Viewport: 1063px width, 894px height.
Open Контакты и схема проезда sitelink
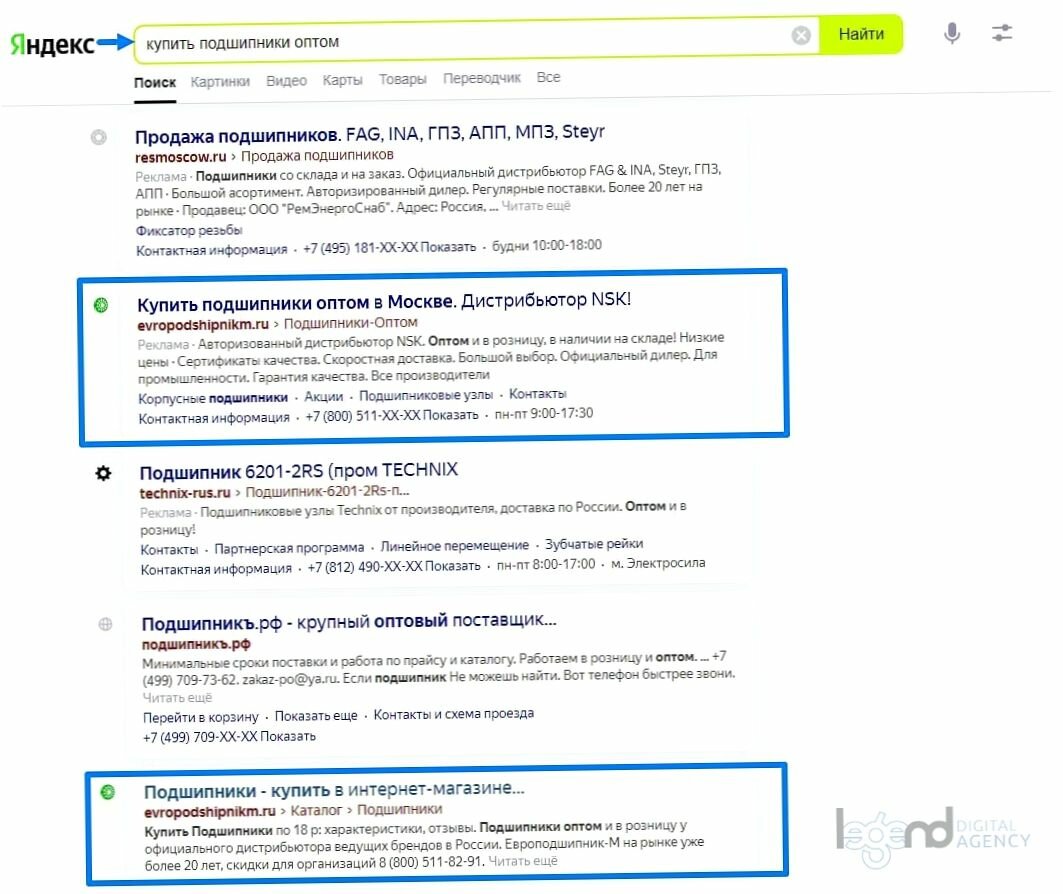454,714
